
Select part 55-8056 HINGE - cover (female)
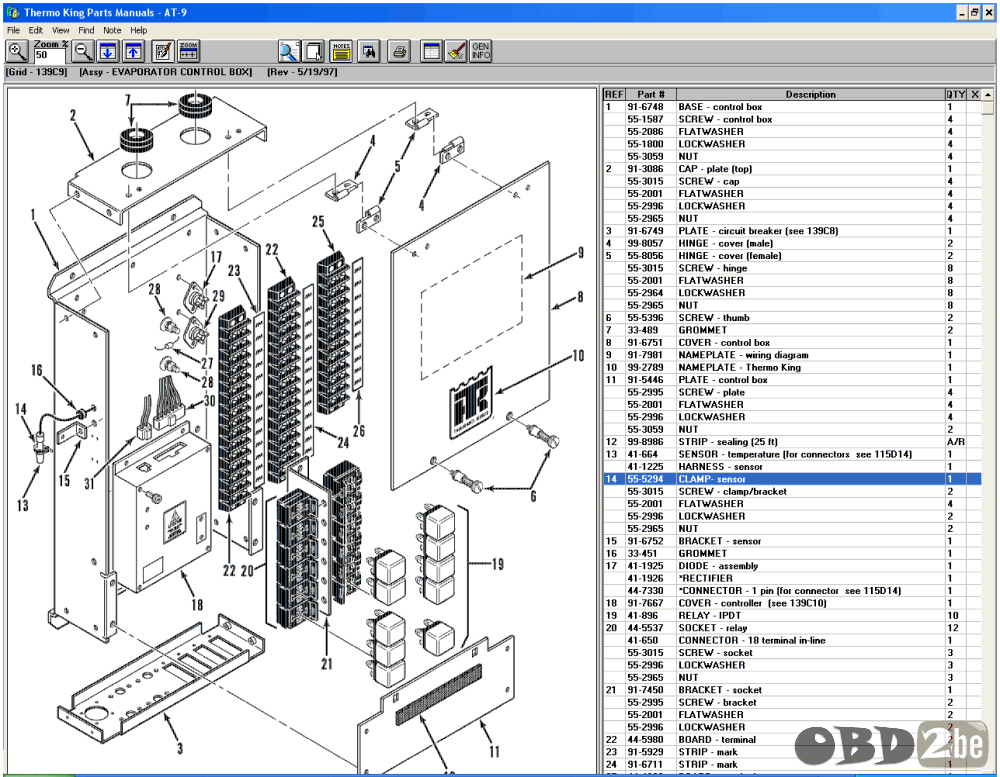coord(792,256)
